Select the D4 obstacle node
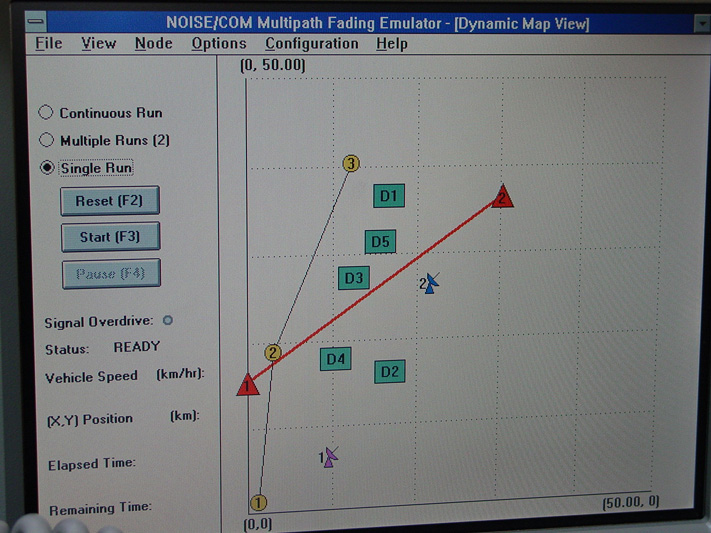This screenshot has width=711, height=533. pos(336,359)
